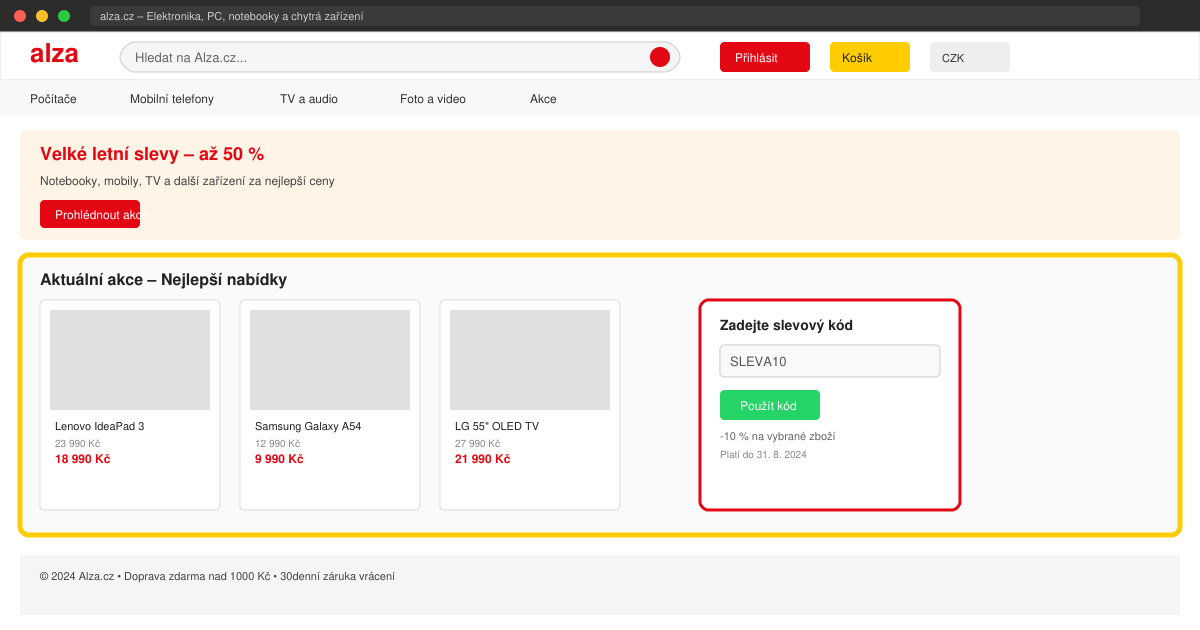This screenshot has height=630, width=1200.
Task: Click the 18 990 Kč sale price
Action: (82, 459)
